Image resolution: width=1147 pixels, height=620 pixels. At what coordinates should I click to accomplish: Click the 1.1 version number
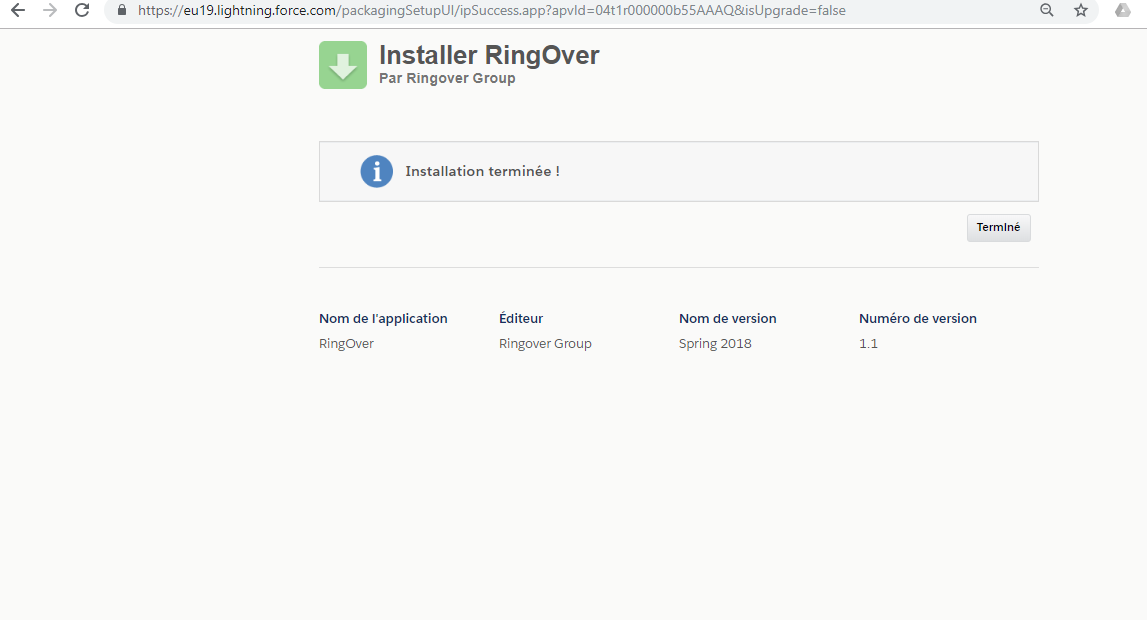pyautogui.click(x=868, y=344)
